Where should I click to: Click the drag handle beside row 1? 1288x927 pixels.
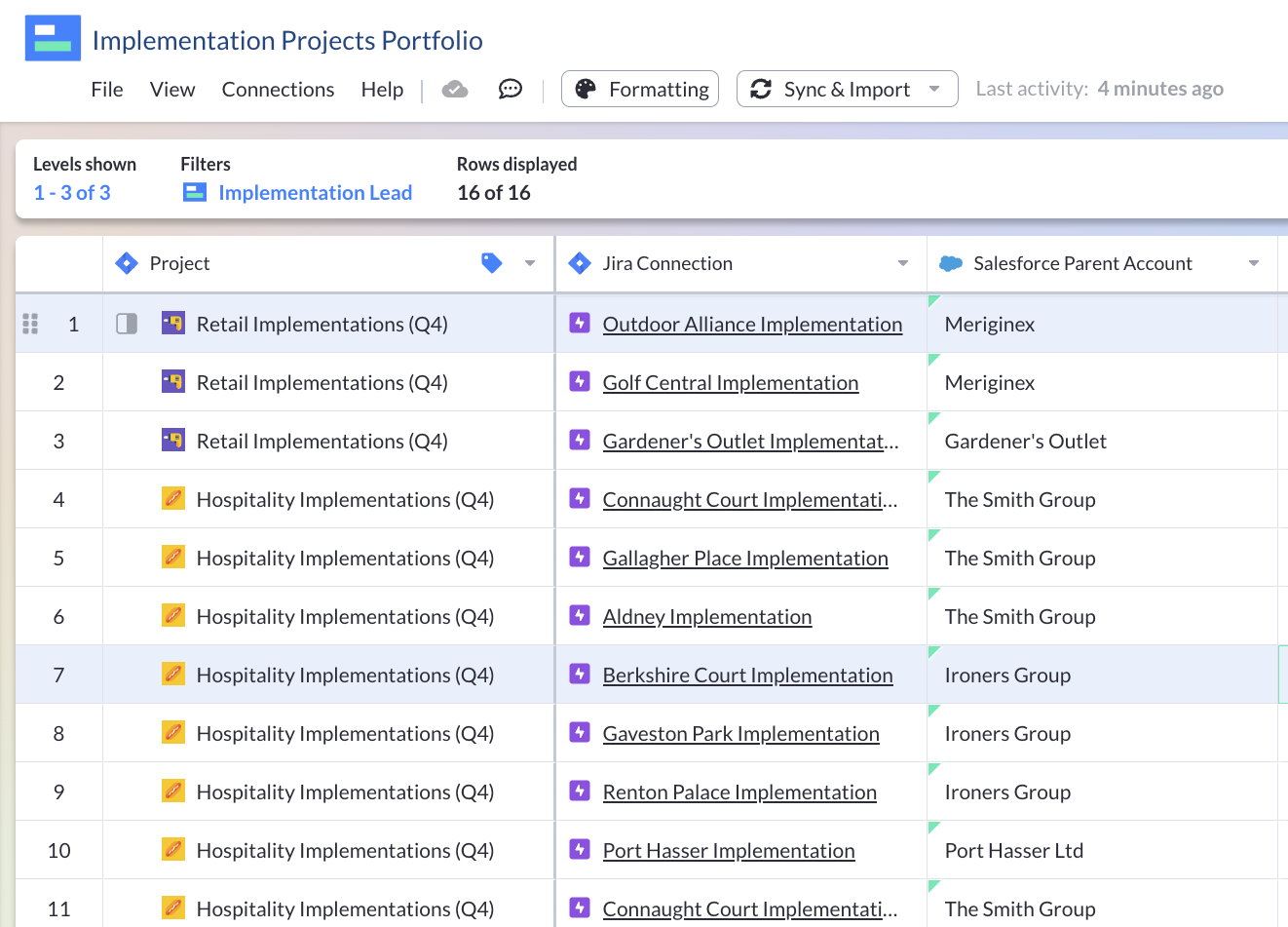(30, 323)
